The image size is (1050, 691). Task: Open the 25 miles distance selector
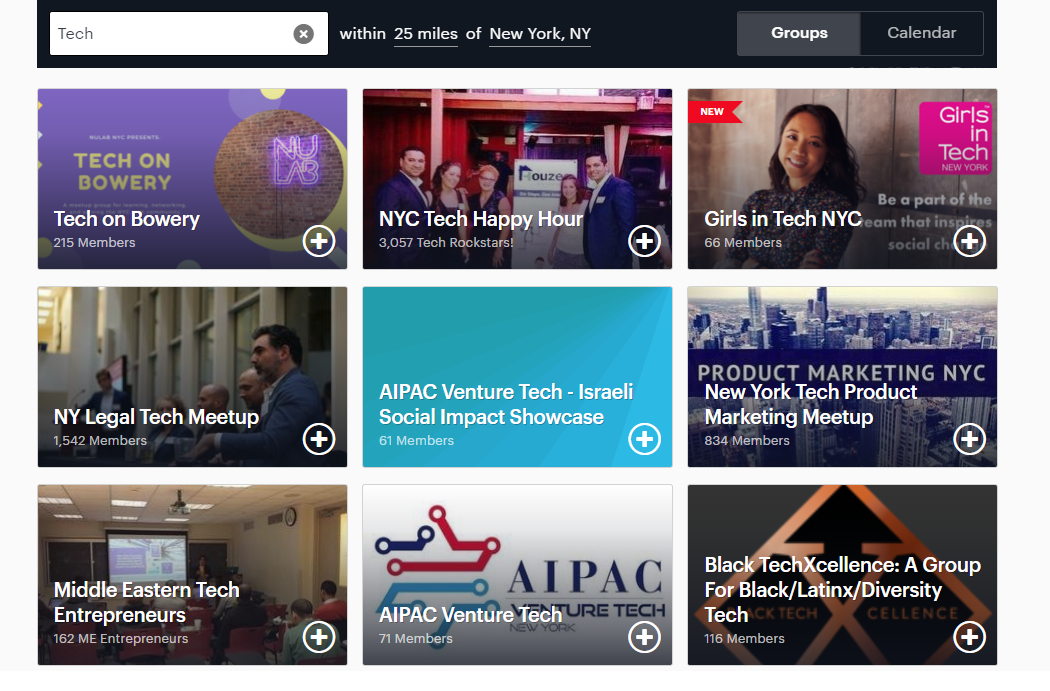point(426,34)
